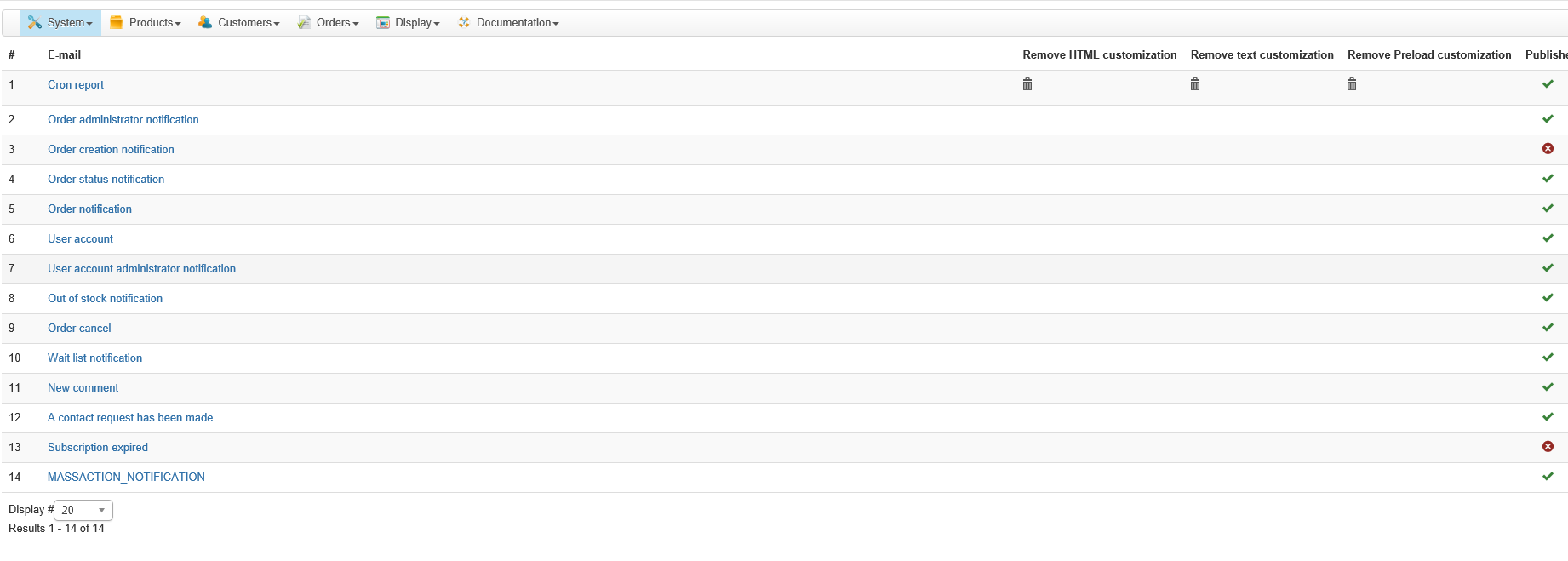
Task: Open the Order administrator notification email
Action: [x=123, y=120]
